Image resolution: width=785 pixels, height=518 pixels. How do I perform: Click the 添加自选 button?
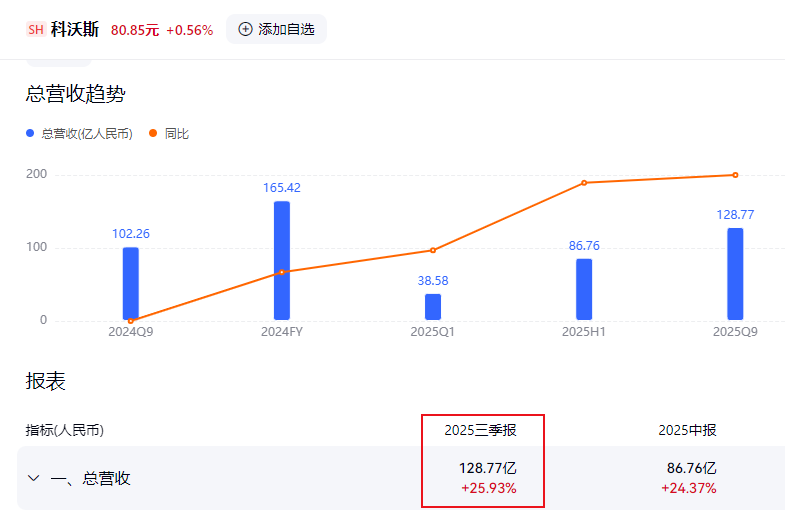pyautogui.click(x=276, y=29)
